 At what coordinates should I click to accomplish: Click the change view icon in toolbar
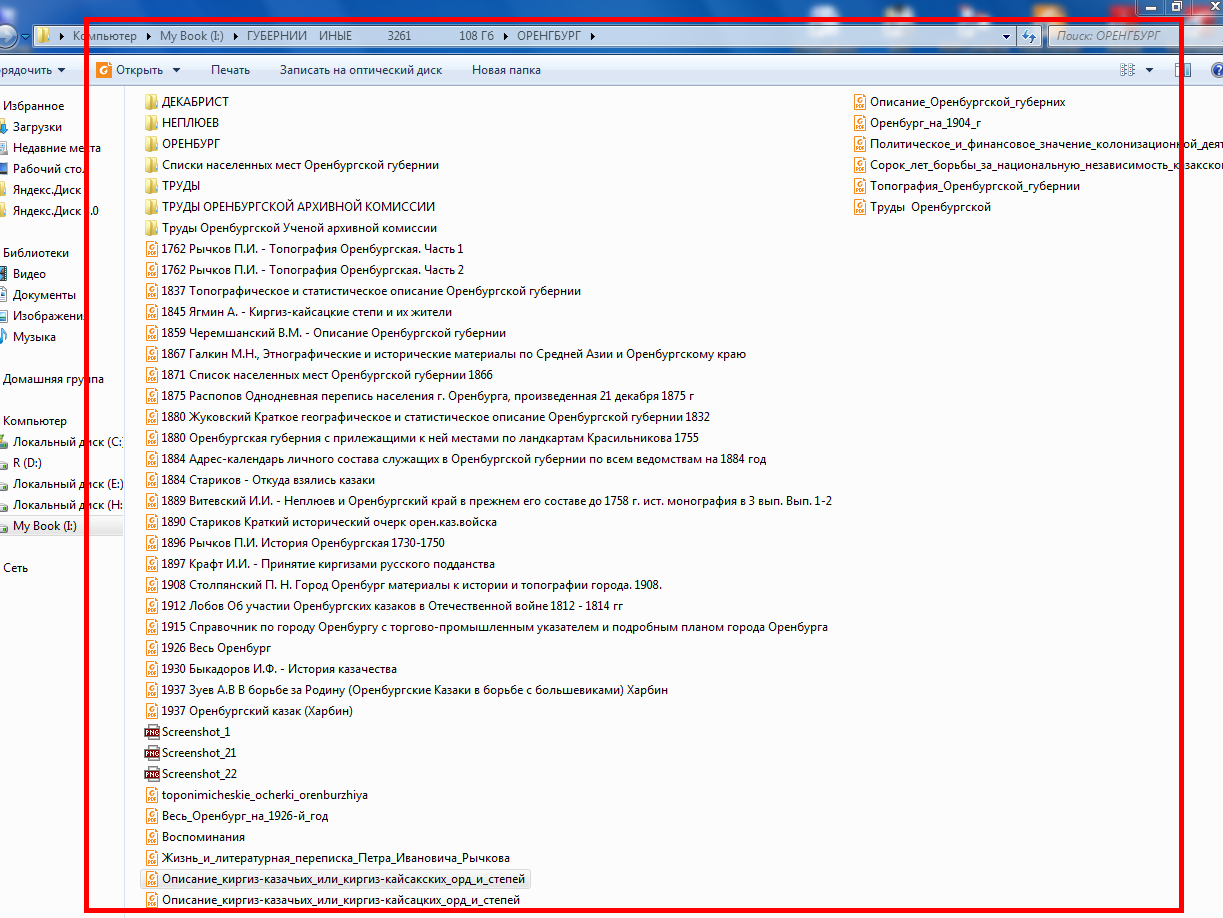click(1128, 70)
